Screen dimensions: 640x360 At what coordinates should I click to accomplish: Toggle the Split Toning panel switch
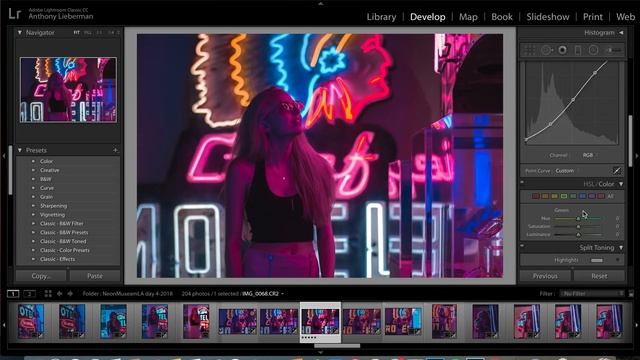(x=522, y=246)
